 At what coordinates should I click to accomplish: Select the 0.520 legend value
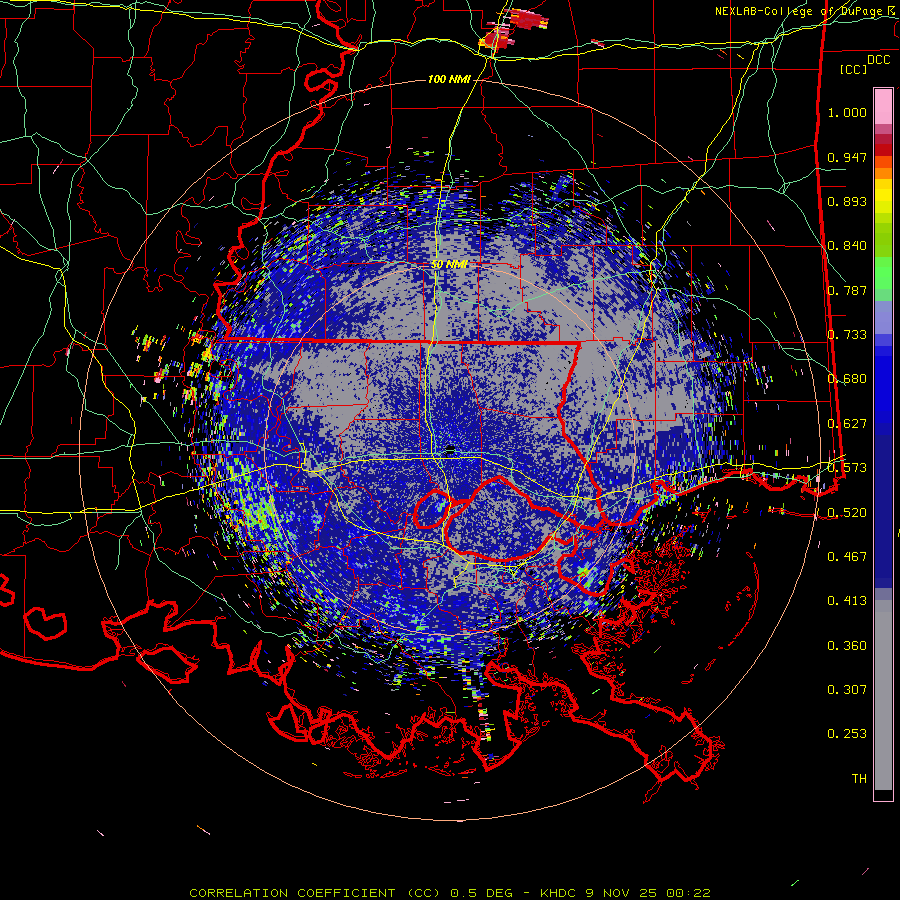point(847,513)
